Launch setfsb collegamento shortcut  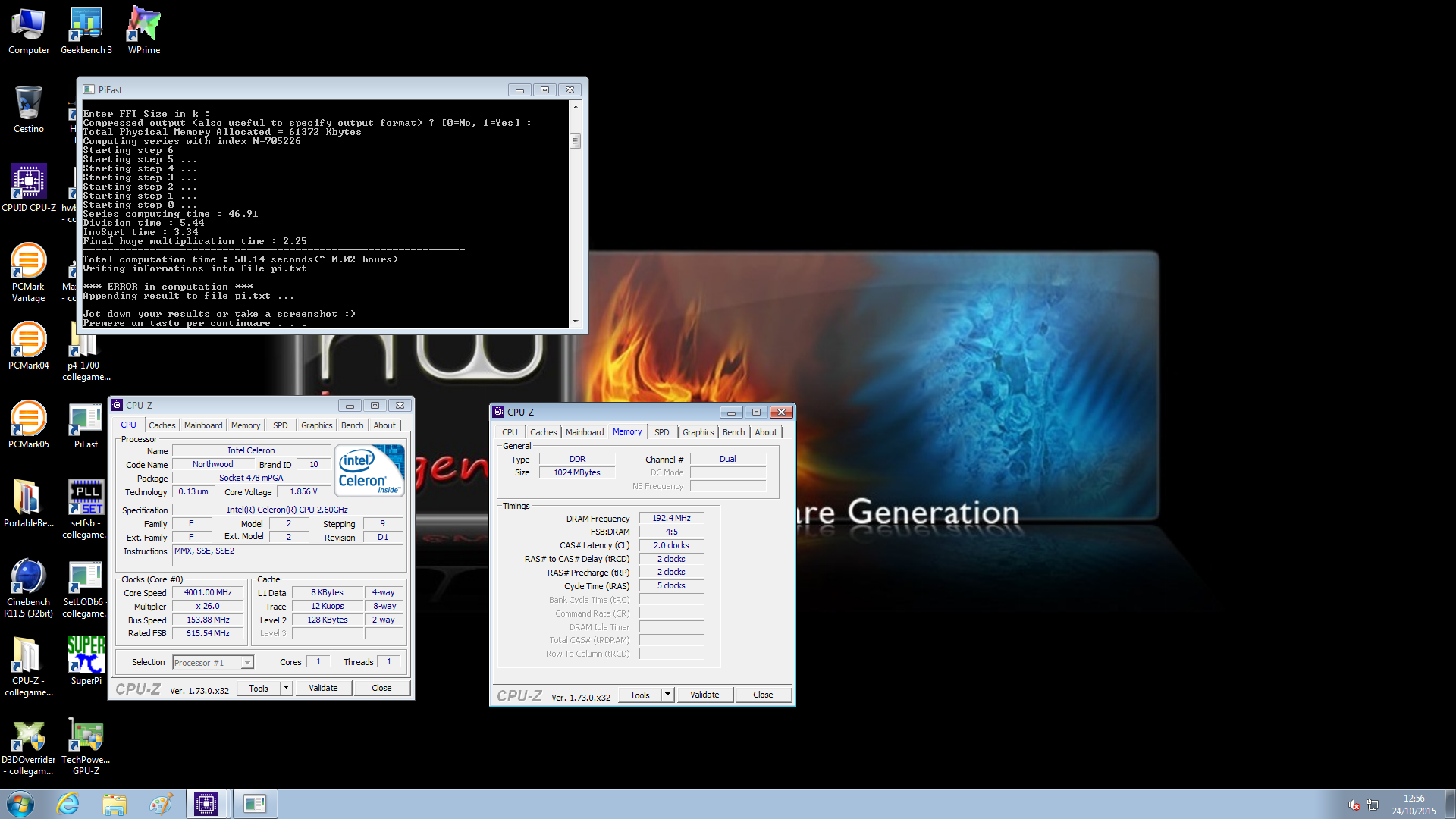pyautogui.click(x=86, y=509)
